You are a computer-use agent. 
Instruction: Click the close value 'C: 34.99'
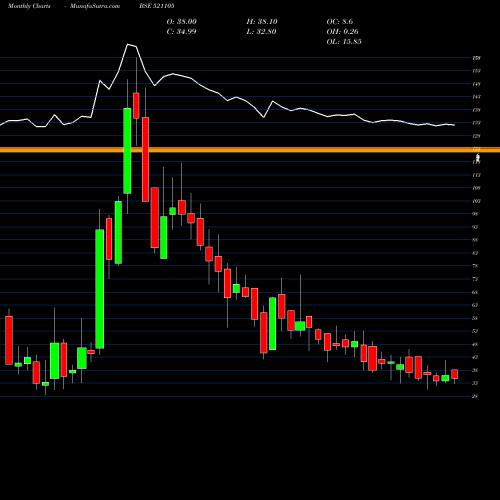point(181,32)
